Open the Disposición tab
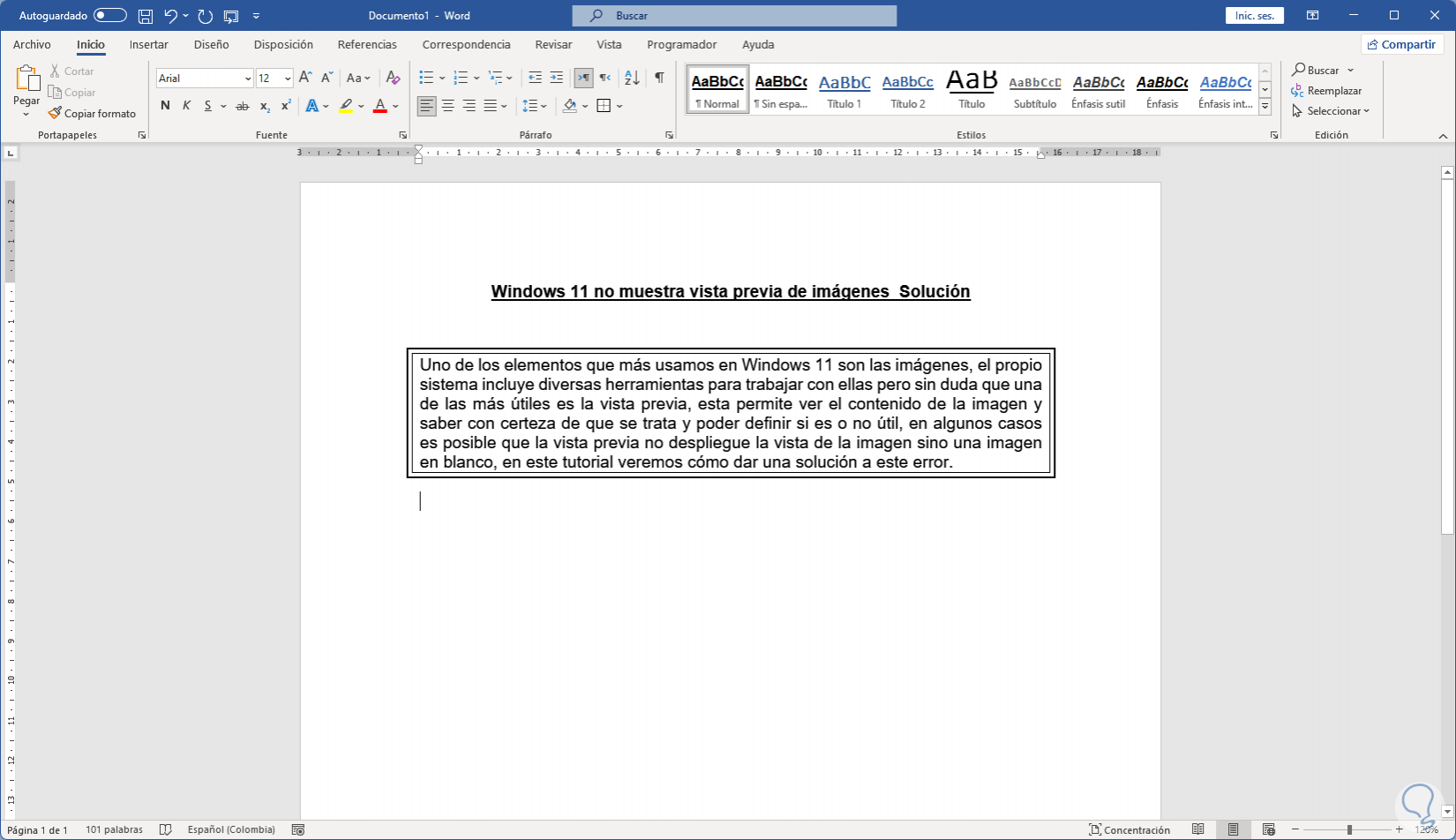This screenshot has height=840, width=1456. pyautogui.click(x=283, y=44)
